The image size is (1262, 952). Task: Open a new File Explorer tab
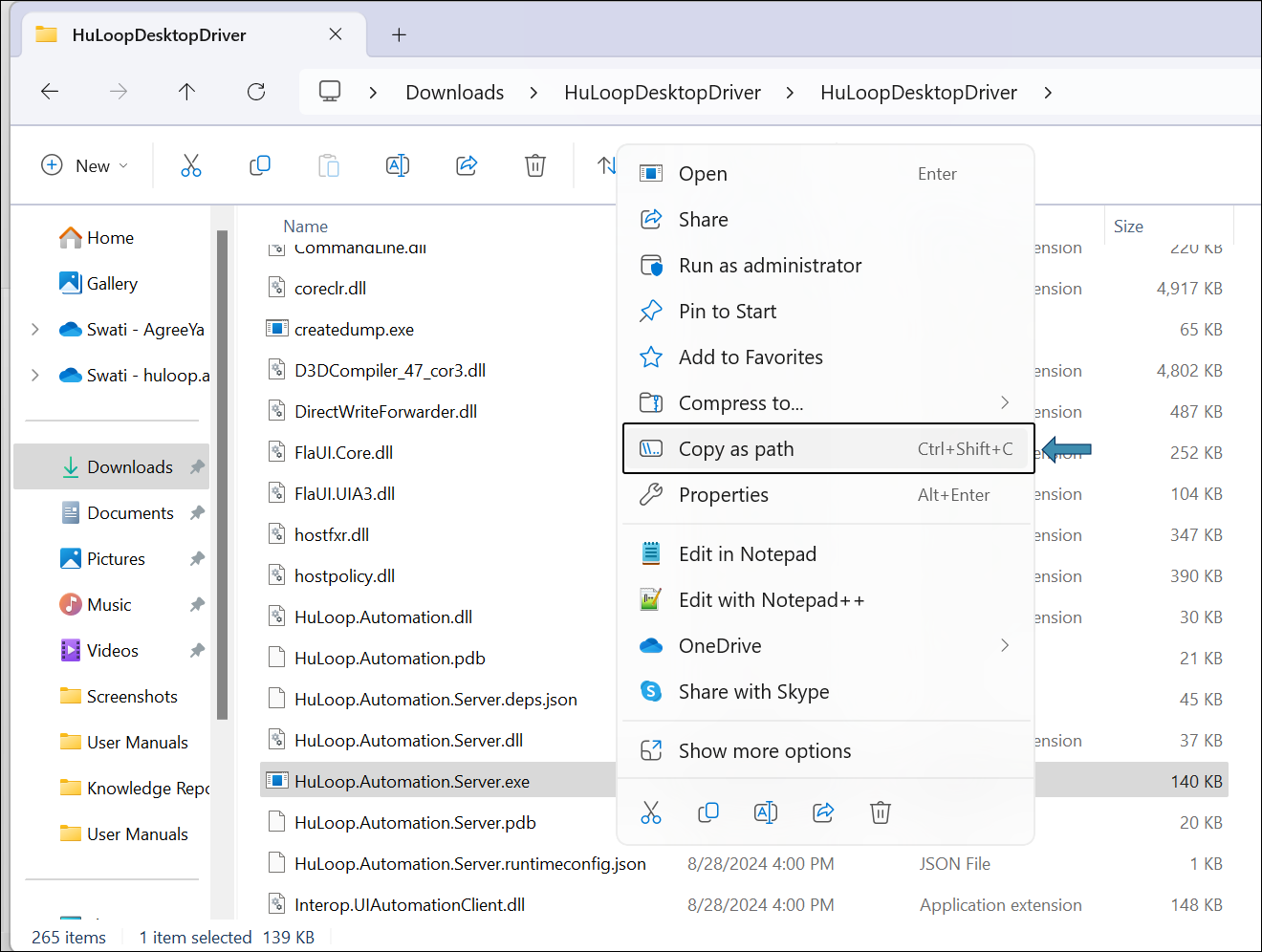click(400, 34)
